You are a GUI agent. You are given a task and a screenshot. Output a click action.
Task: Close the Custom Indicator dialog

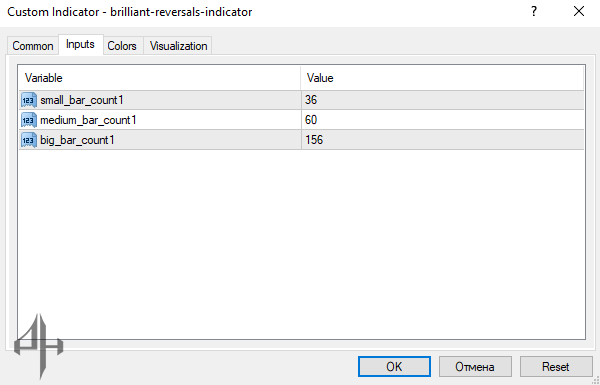579,12
